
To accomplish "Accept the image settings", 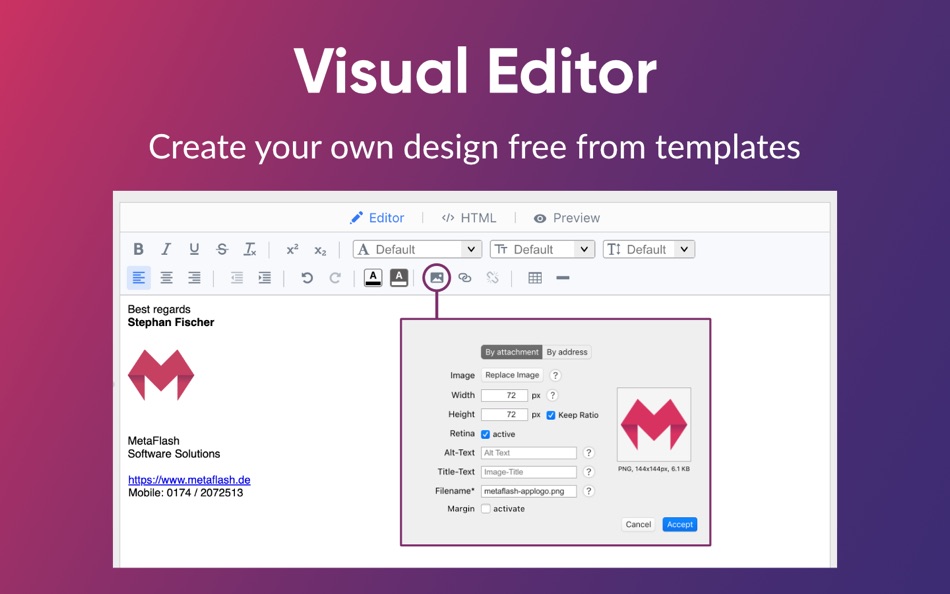I will point(680,524).
